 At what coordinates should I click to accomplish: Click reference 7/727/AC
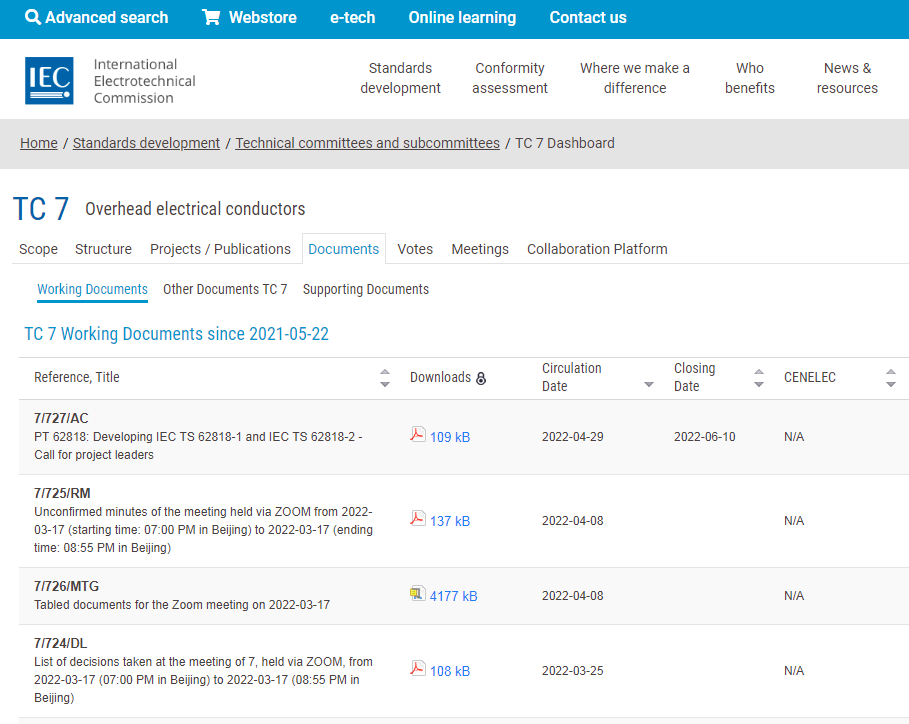pyautogui.click(x=61, y=419)
